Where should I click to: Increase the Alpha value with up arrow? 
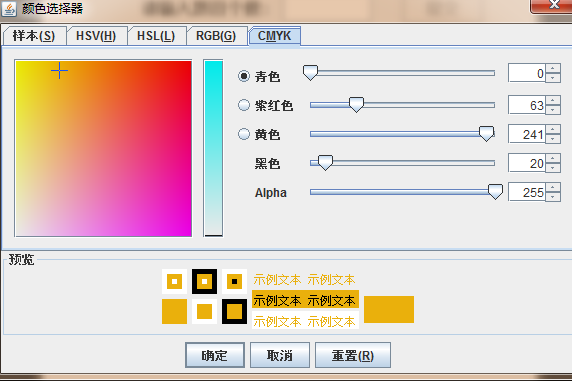coord(553,187)
